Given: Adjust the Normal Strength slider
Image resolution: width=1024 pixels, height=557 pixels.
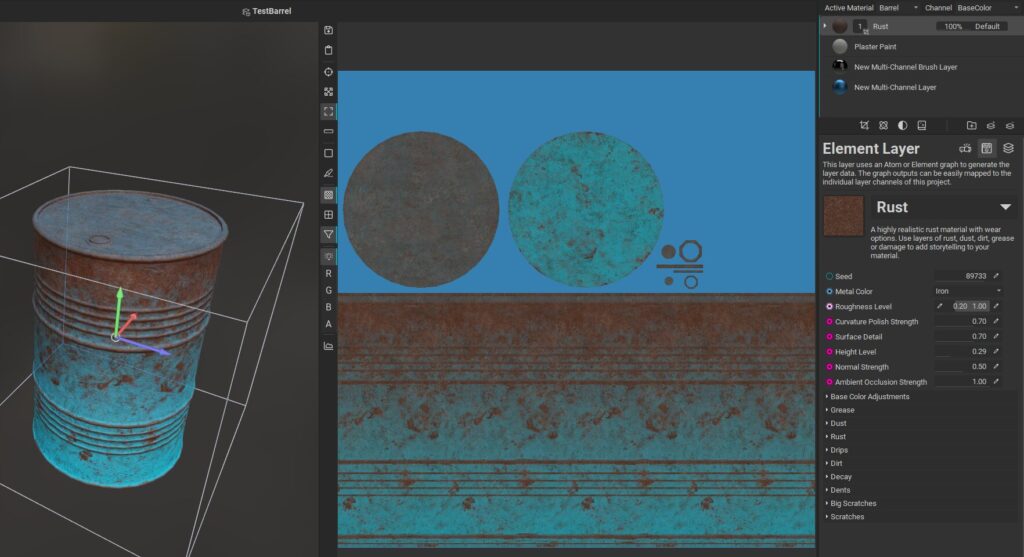Looking at the screenshot, I should (962, 366).
